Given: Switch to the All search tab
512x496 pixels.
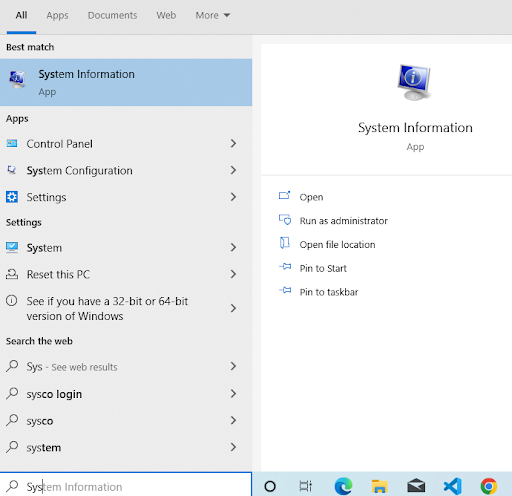Looking at the screenshot, I should [21, 15].
